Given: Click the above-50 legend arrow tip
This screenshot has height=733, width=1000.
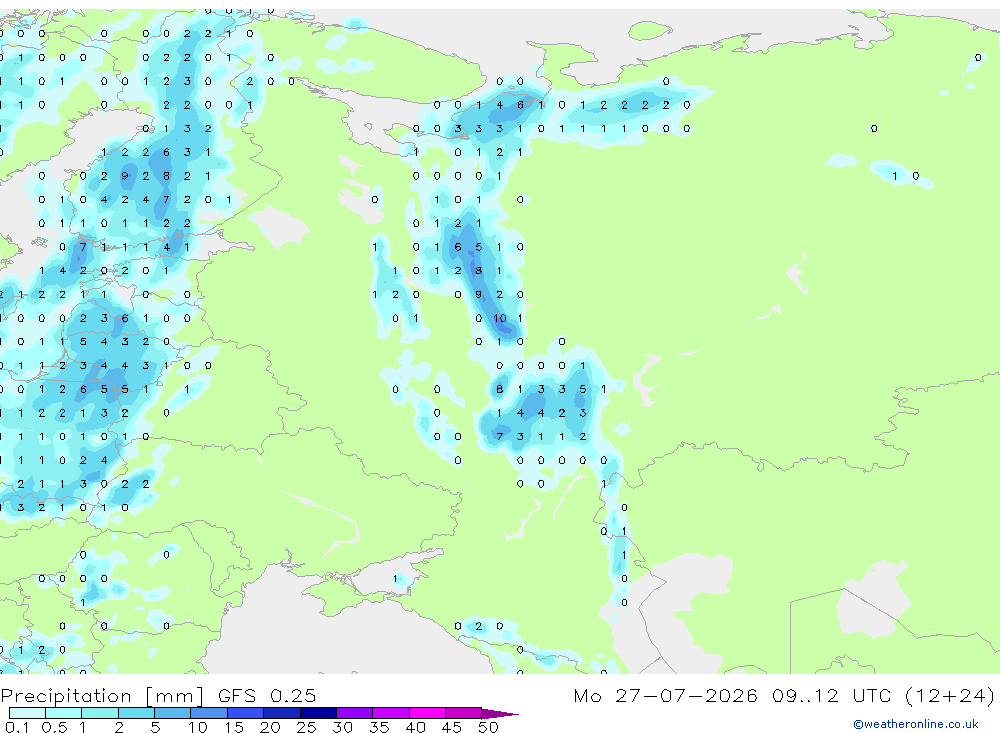Looking at the screenshot, I should pyautogui.click(x=501, y=714).
